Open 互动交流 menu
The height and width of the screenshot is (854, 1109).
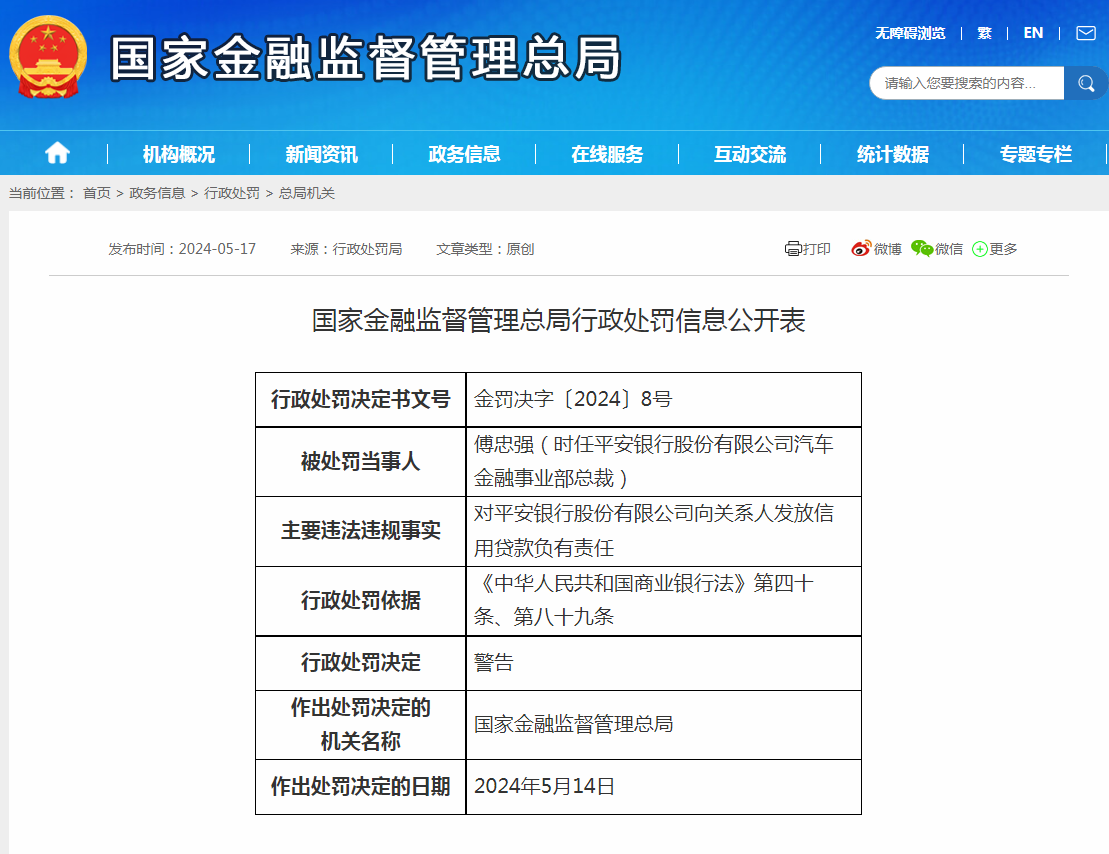tap(750, 154)
